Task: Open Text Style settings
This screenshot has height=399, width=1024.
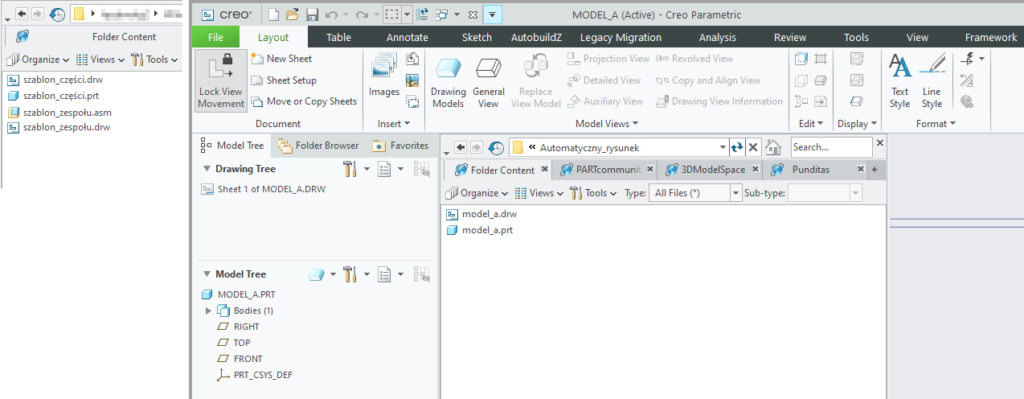Action: pos(900,82)
